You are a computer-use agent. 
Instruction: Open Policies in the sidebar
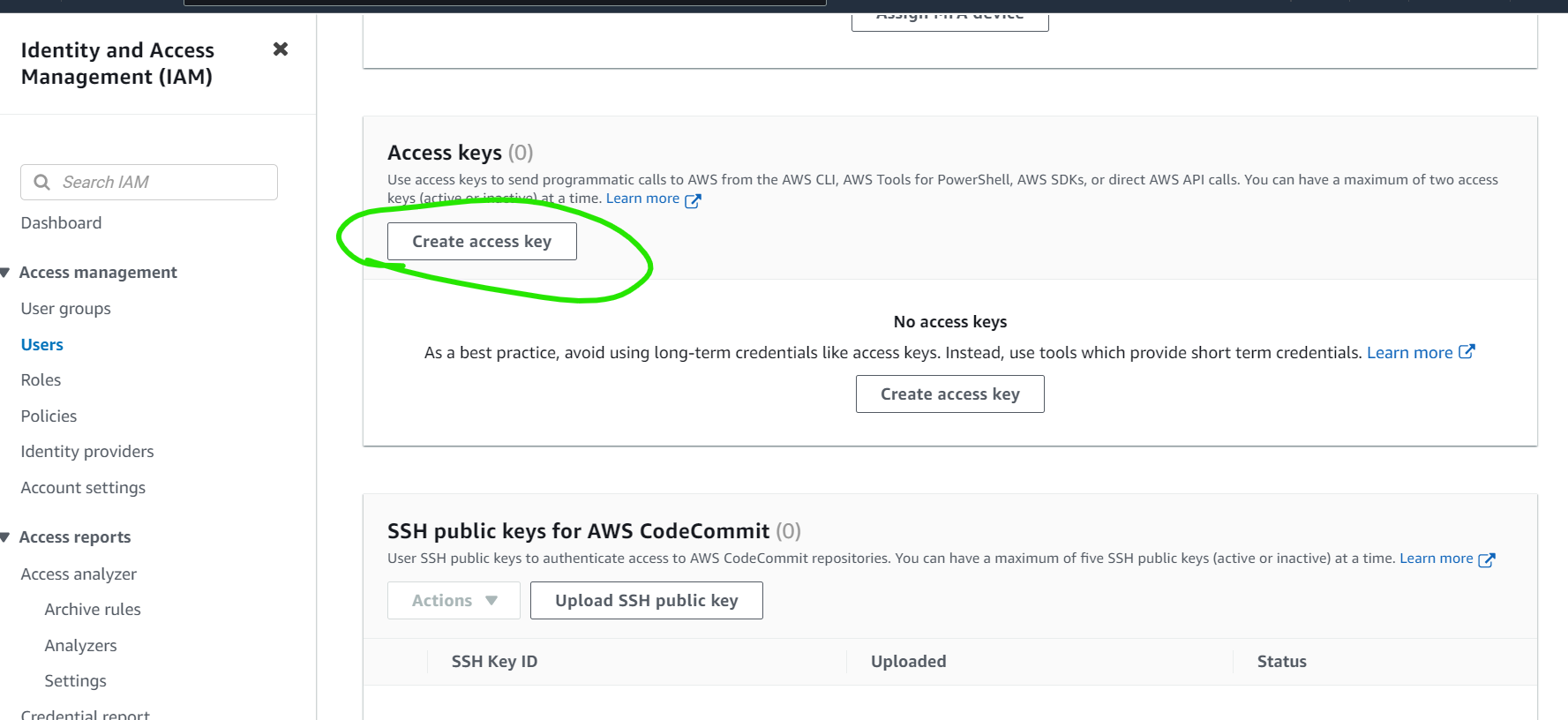coord(49,416)
